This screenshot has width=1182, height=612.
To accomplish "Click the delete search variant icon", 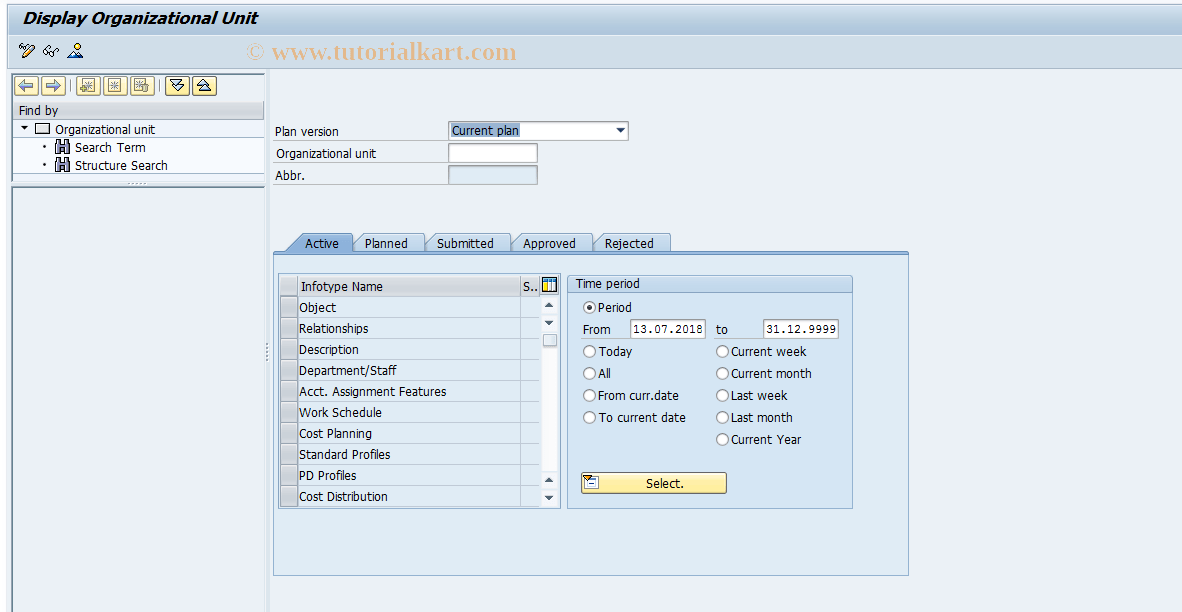I will coord(141,85).
